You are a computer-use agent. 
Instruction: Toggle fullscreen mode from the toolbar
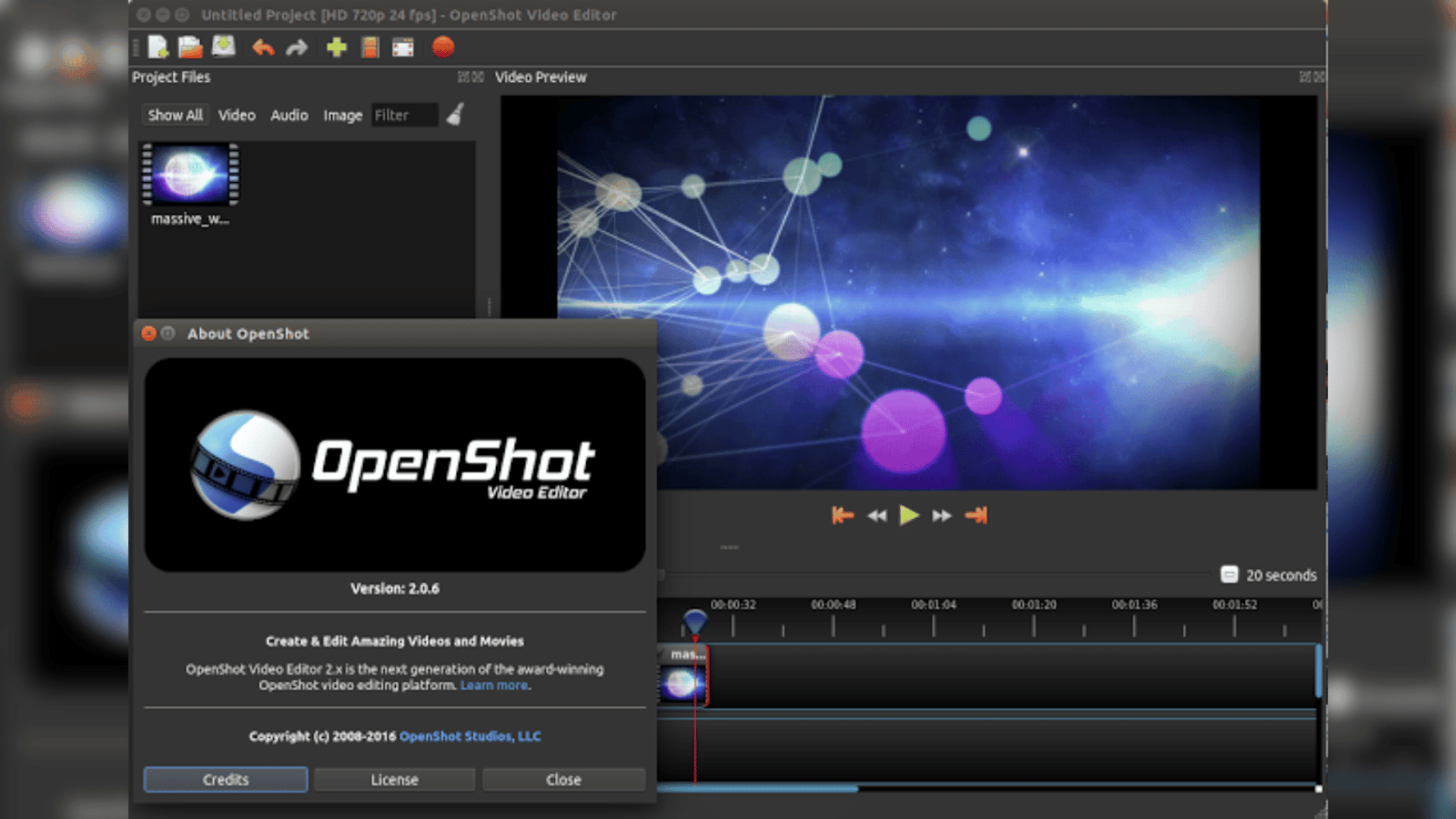click(x=402, y=47)
